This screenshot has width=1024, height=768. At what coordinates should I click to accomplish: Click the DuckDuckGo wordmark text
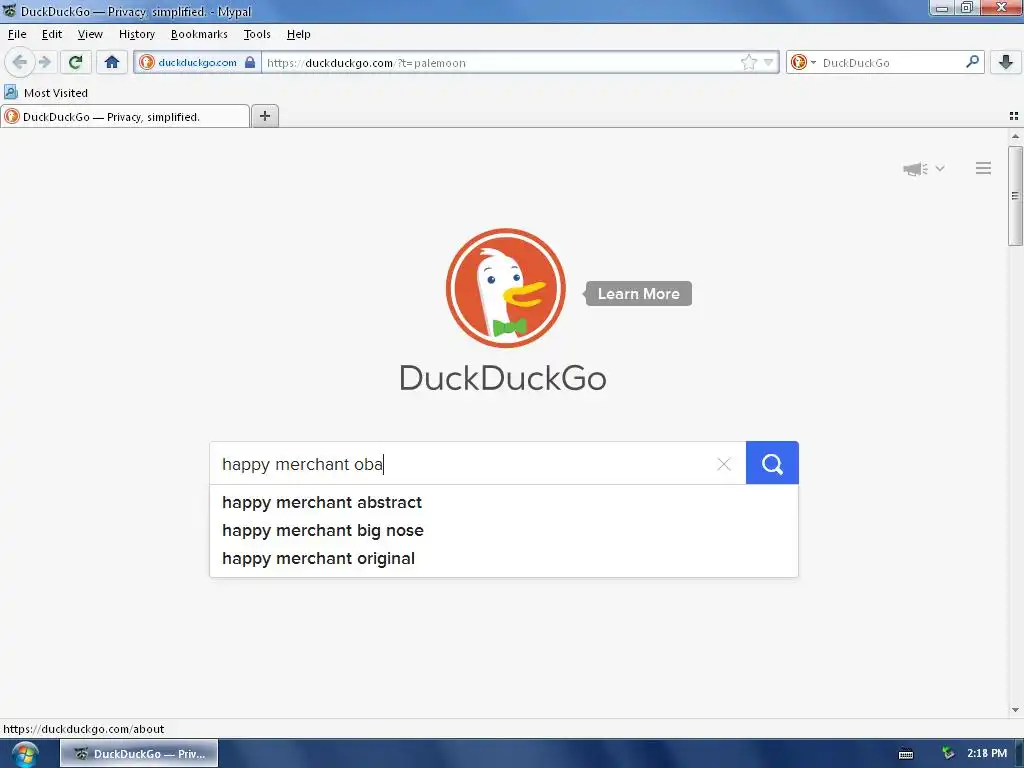(x=503, y=378)
